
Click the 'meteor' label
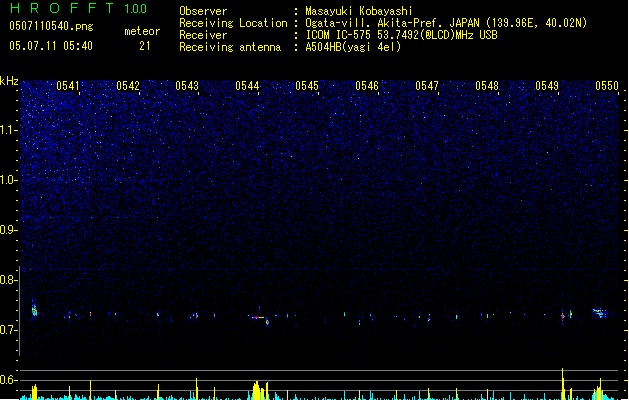[142, 31]
